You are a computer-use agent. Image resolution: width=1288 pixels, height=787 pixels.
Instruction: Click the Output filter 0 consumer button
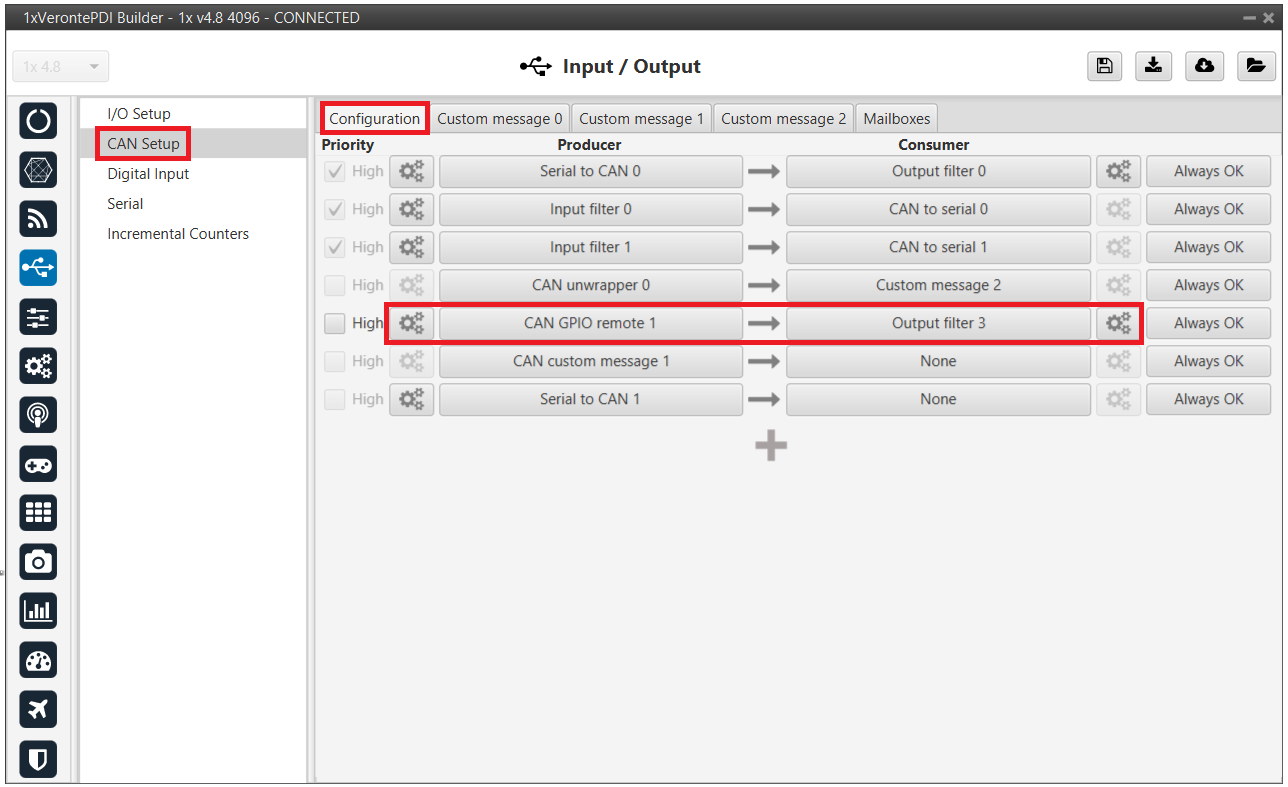(x=938, y=171)
